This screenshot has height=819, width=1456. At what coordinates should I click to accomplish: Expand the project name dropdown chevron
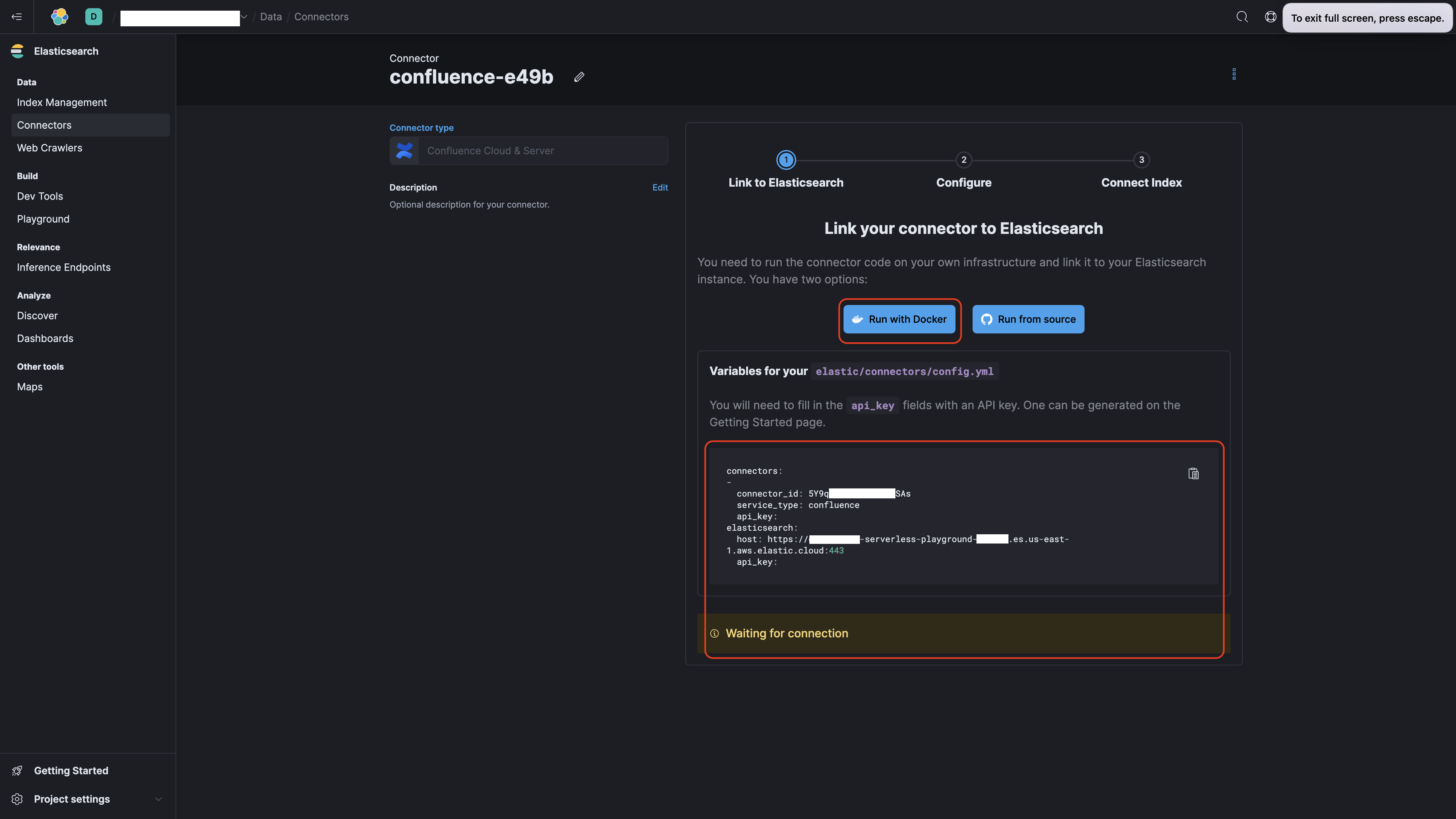click(x=243, y=17)
